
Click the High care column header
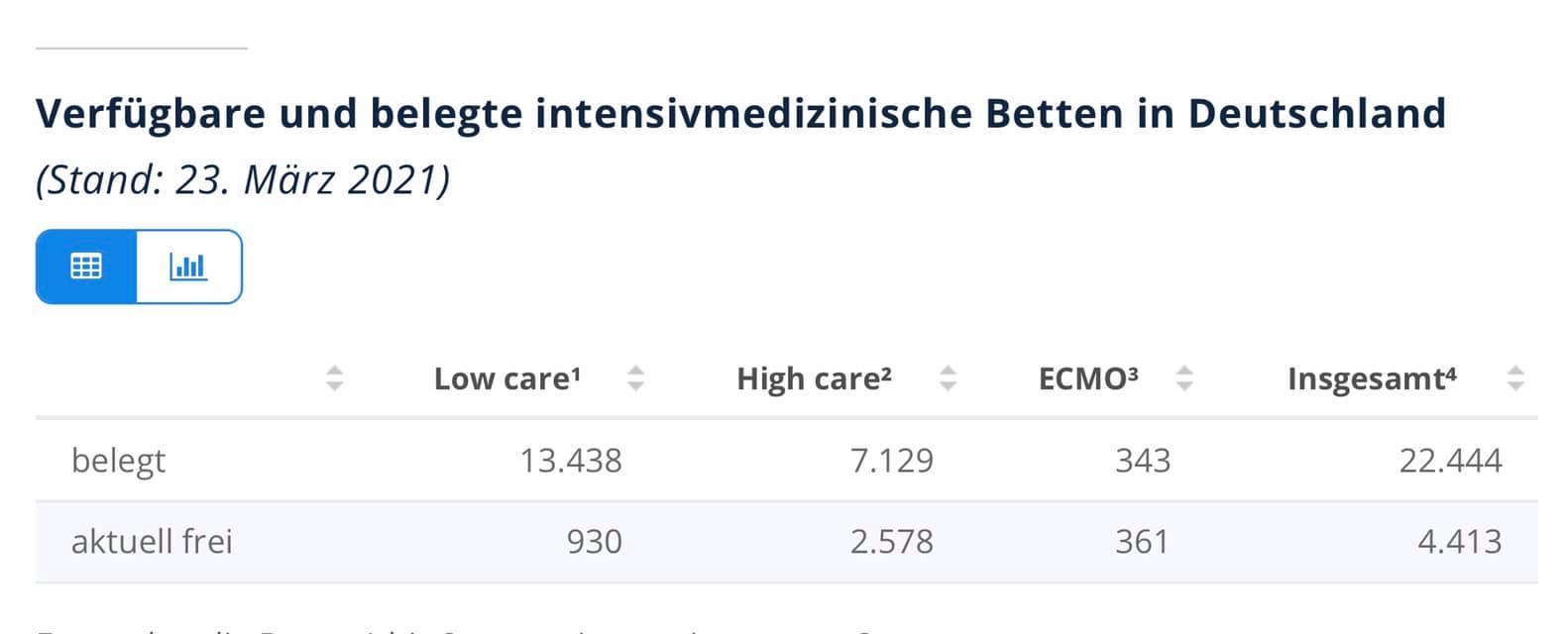(814, 378)
